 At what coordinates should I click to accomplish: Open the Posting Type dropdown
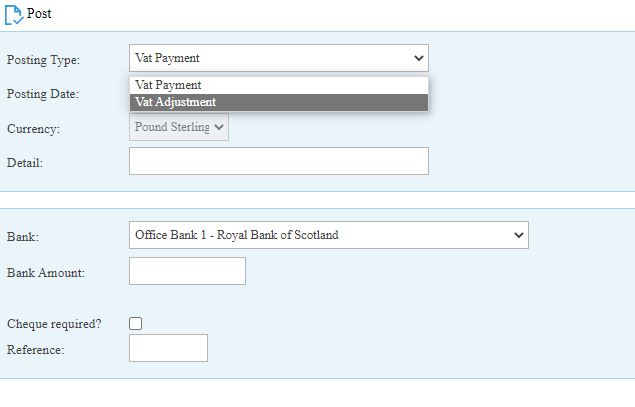point(279,58)
